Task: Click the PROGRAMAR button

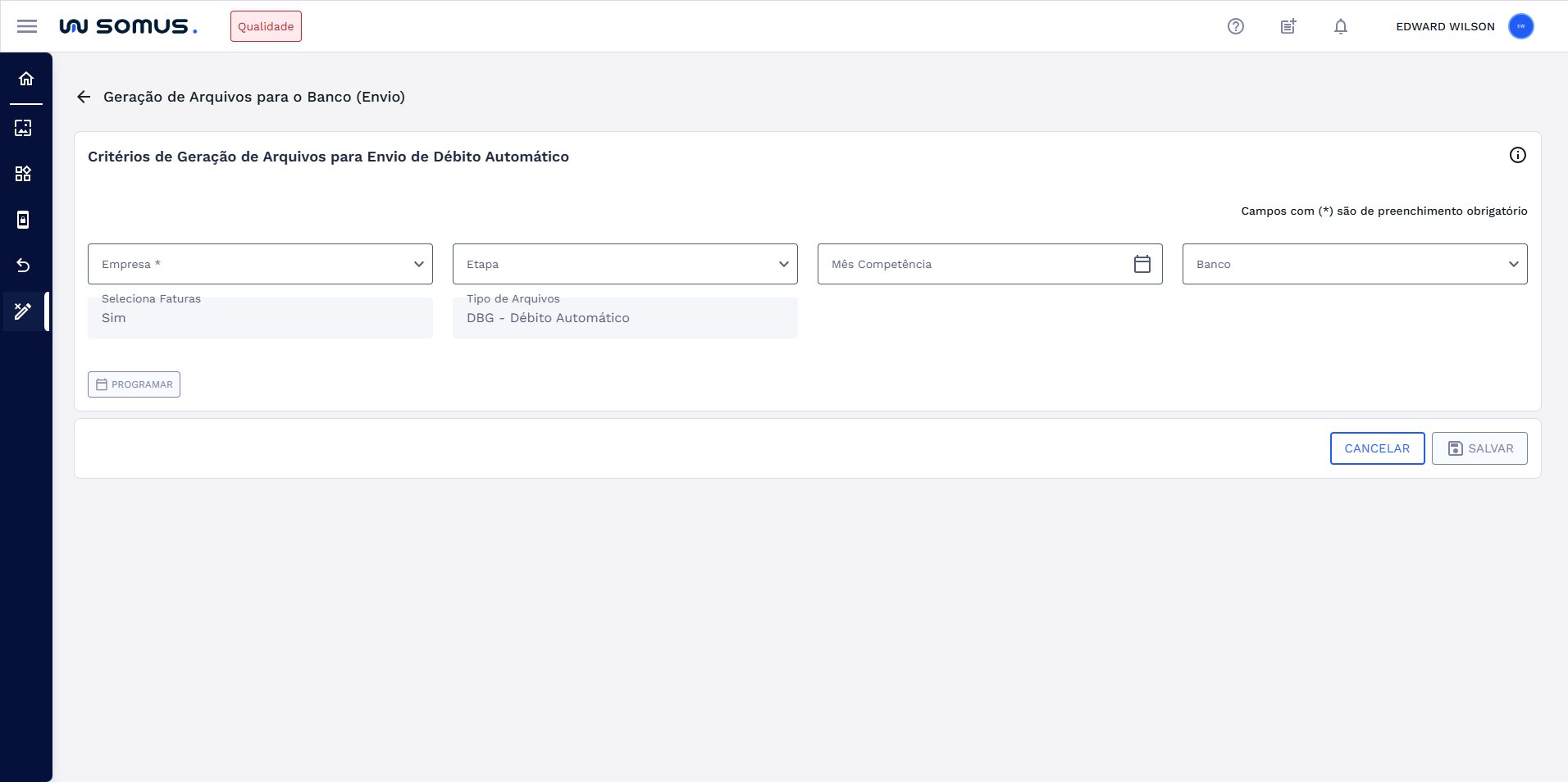Action: coord(134,384)
